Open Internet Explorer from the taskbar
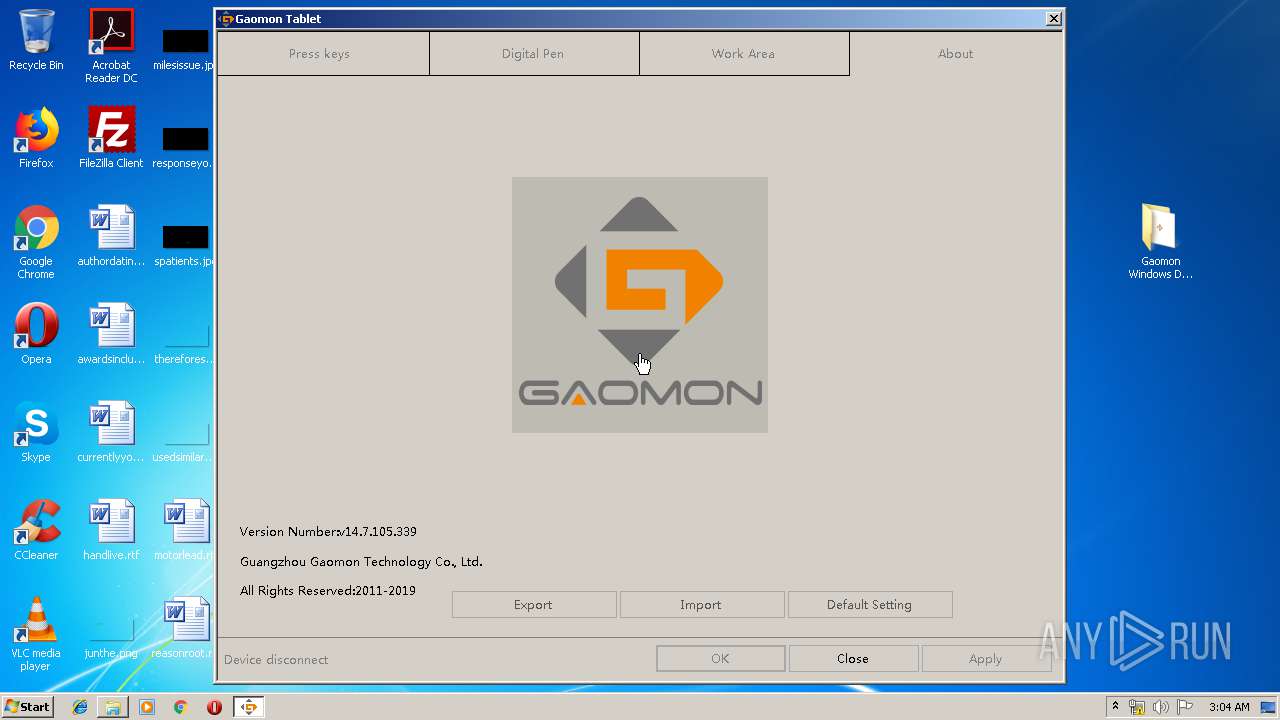 (x=80, y=707)
